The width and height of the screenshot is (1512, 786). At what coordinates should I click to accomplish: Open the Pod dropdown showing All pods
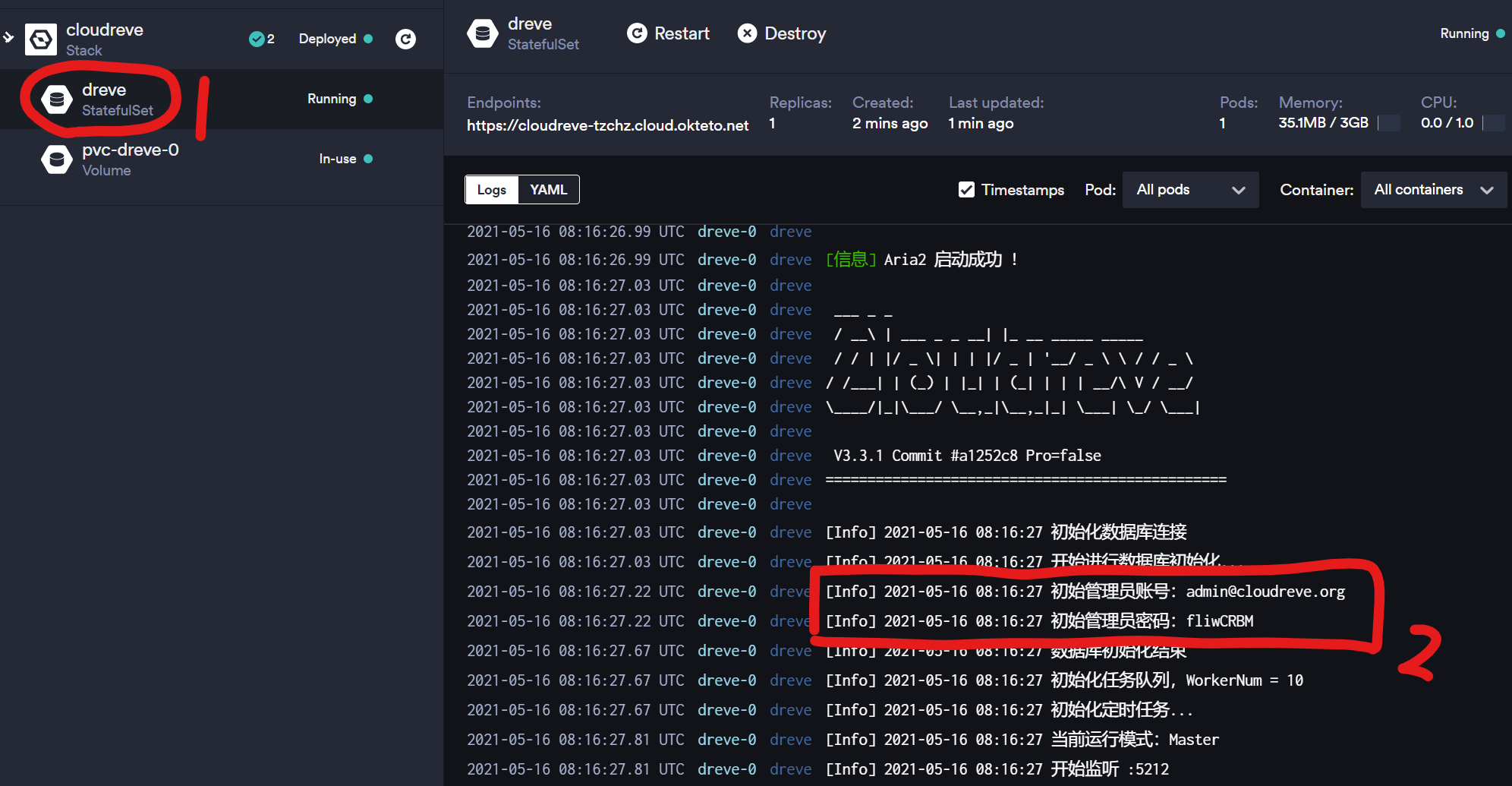coord(1190,190)
